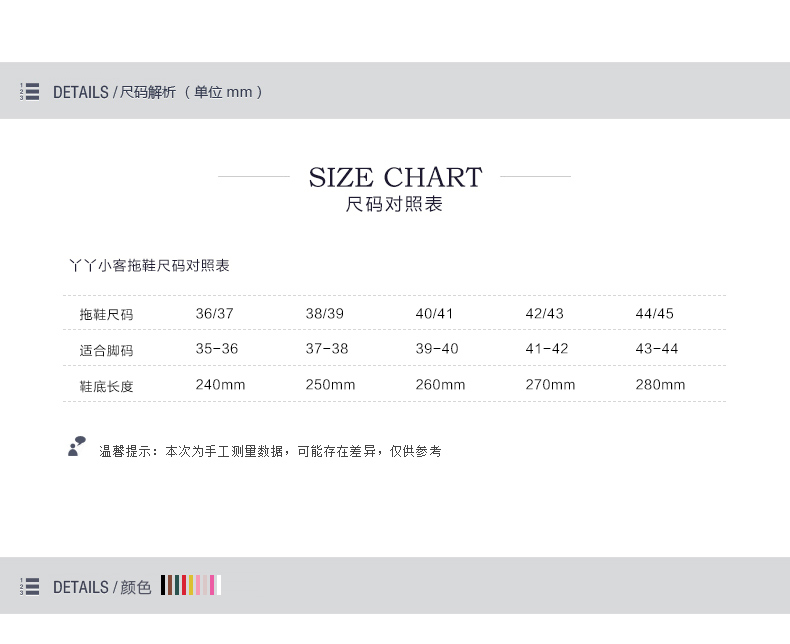This screenshot has height=644, width=790.
Task: Click the 拖鞋尺码 row label
Action: [106, 314]
